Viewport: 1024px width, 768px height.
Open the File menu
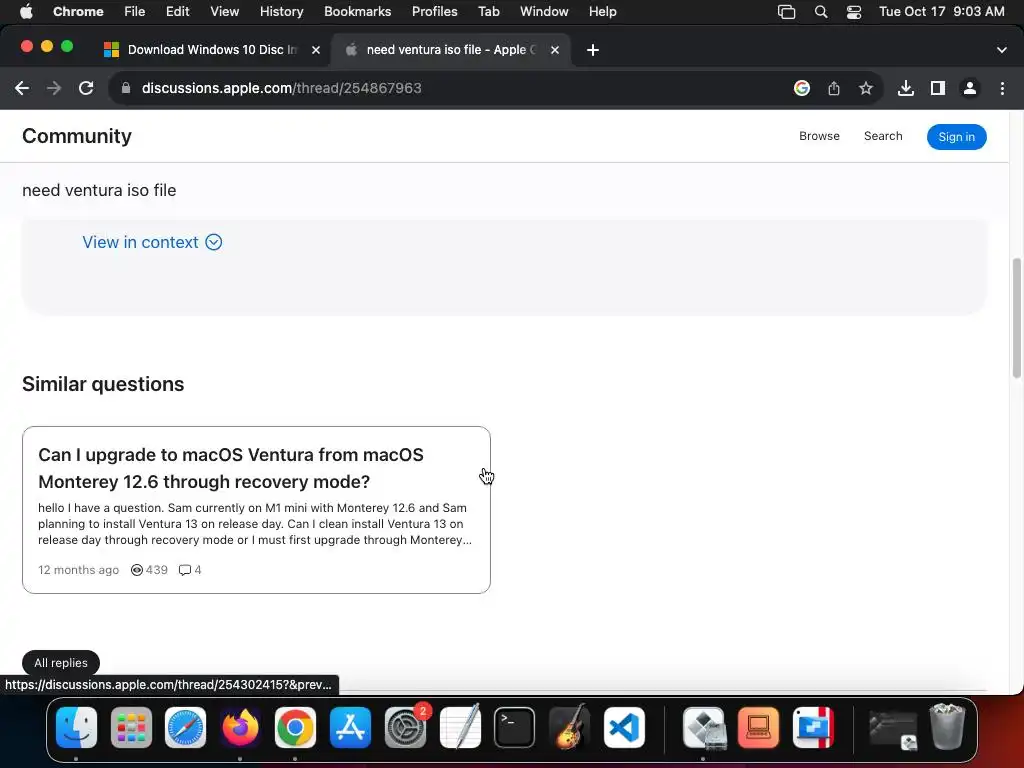coord(135,12)
